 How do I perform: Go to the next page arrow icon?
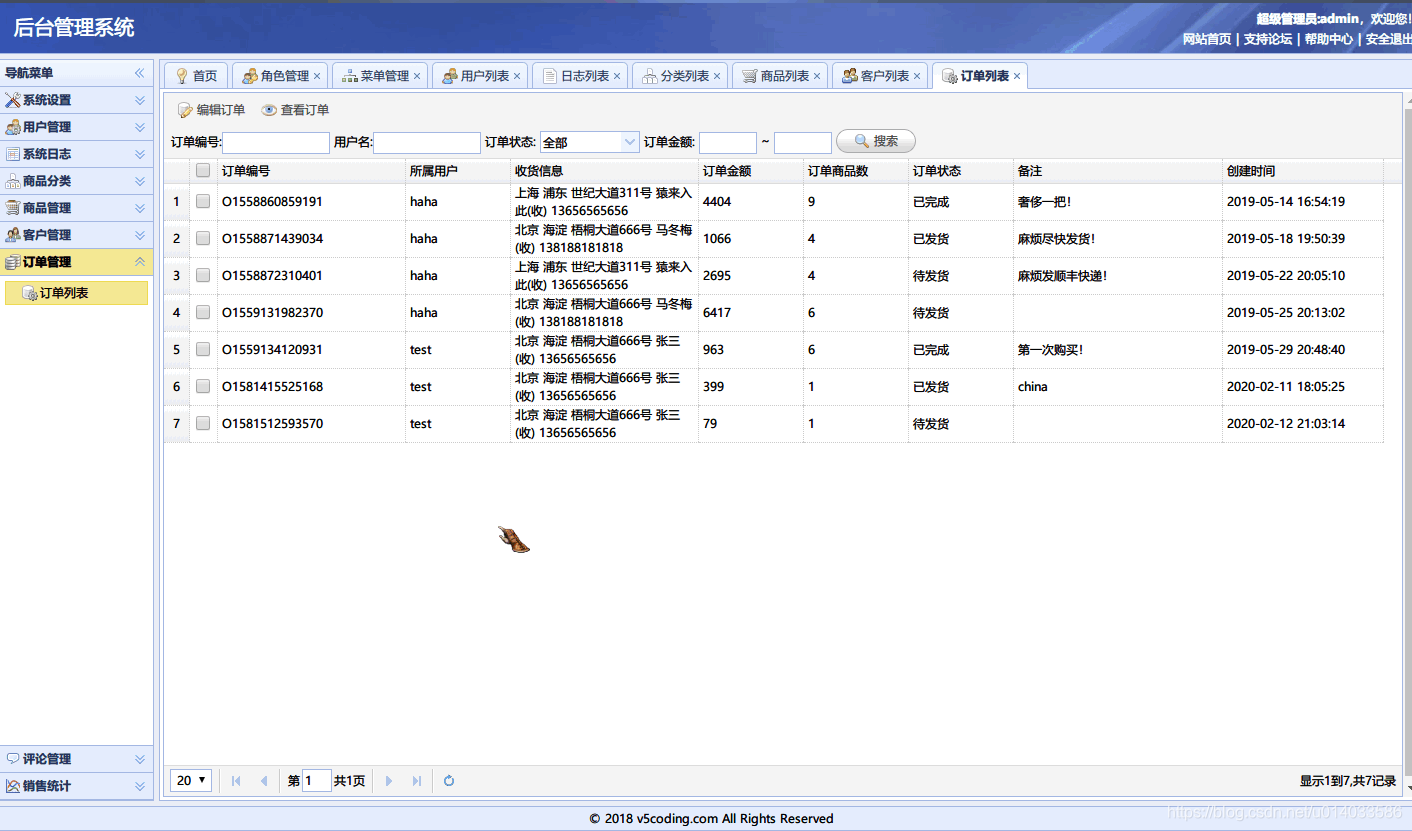pyautogui.click(x=389, y=781)
